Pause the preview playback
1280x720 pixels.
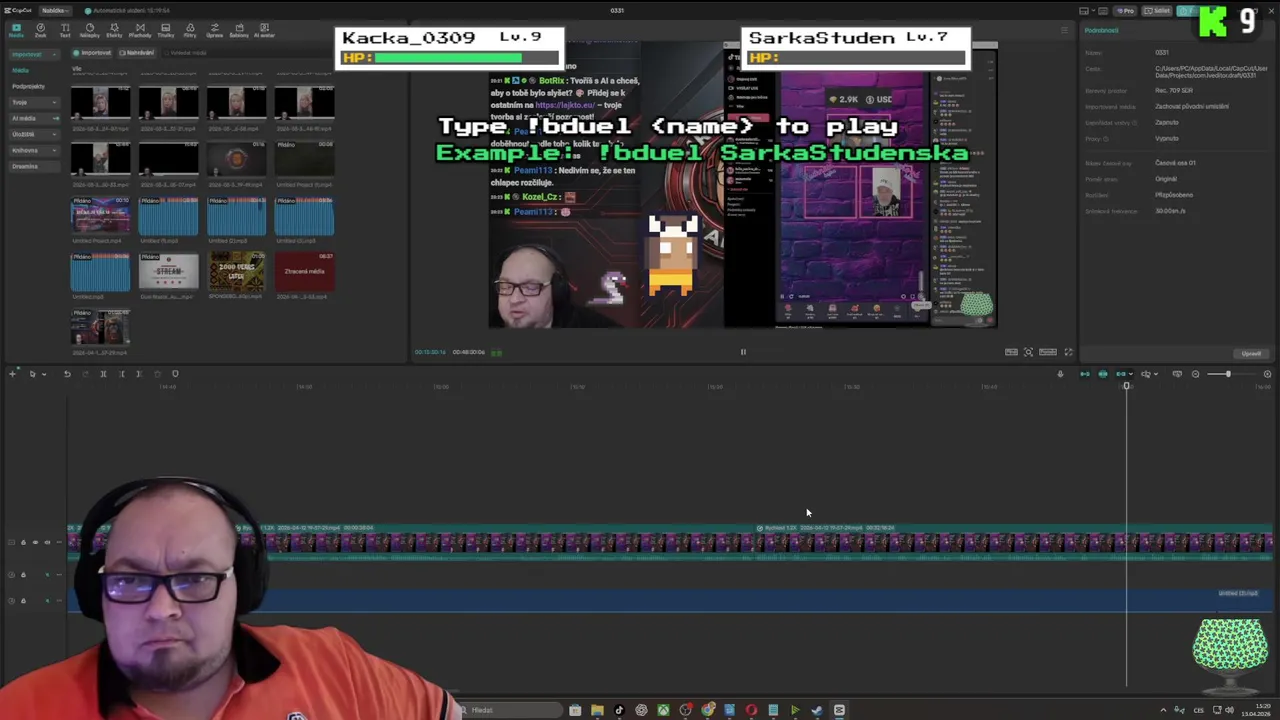(743, 352)
